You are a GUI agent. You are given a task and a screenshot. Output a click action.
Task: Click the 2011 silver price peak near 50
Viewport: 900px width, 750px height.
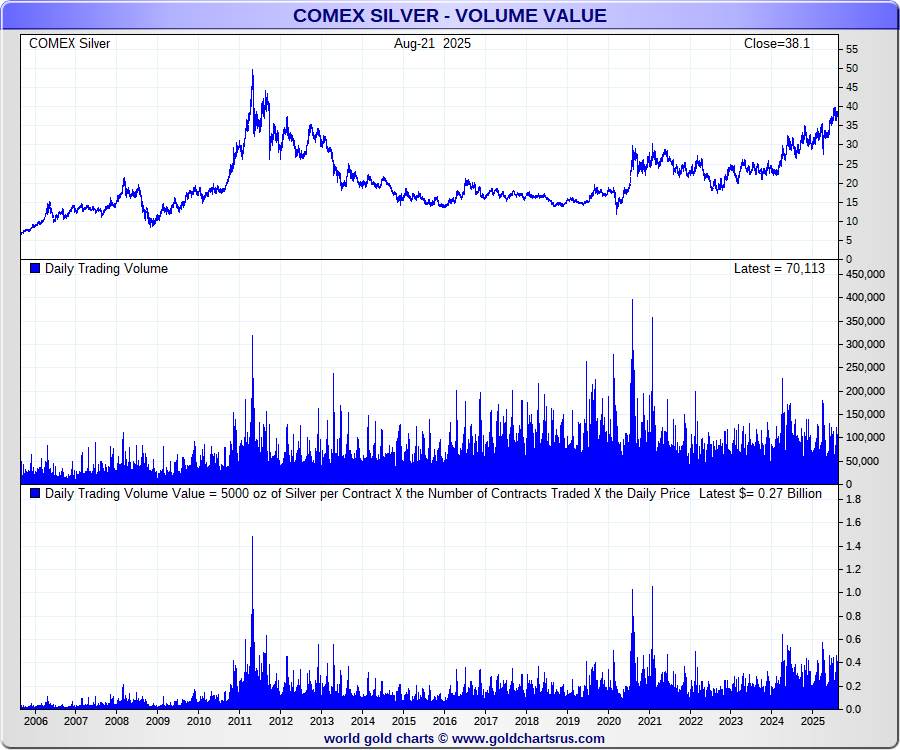pos(253,71)
